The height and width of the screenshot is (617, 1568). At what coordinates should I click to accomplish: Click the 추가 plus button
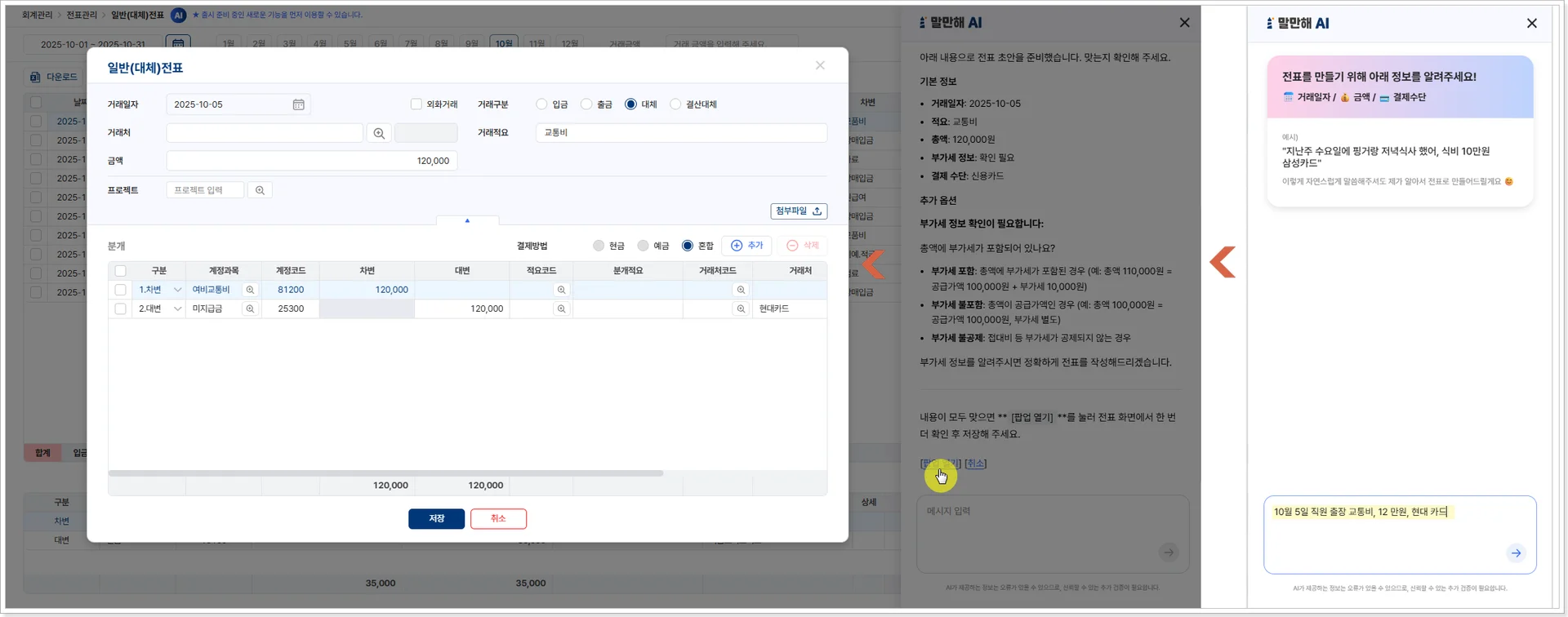746,246
